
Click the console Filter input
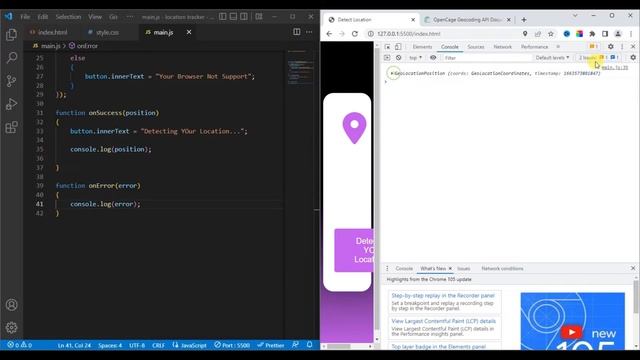[487, 58]
